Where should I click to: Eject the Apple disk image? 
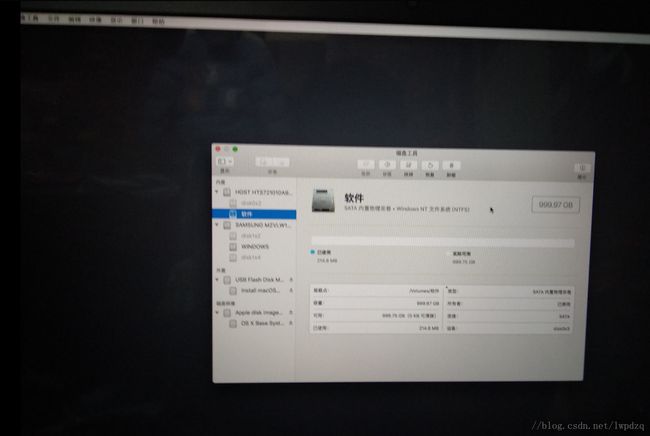[x=291, y=312]
